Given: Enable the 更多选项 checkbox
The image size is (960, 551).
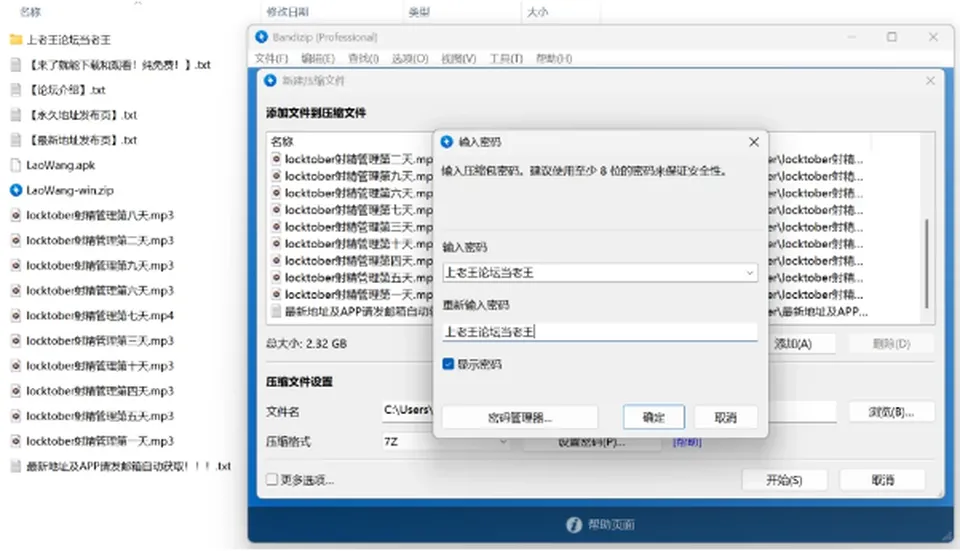Looking at the screenshot, I should click(x=272, y=480).
